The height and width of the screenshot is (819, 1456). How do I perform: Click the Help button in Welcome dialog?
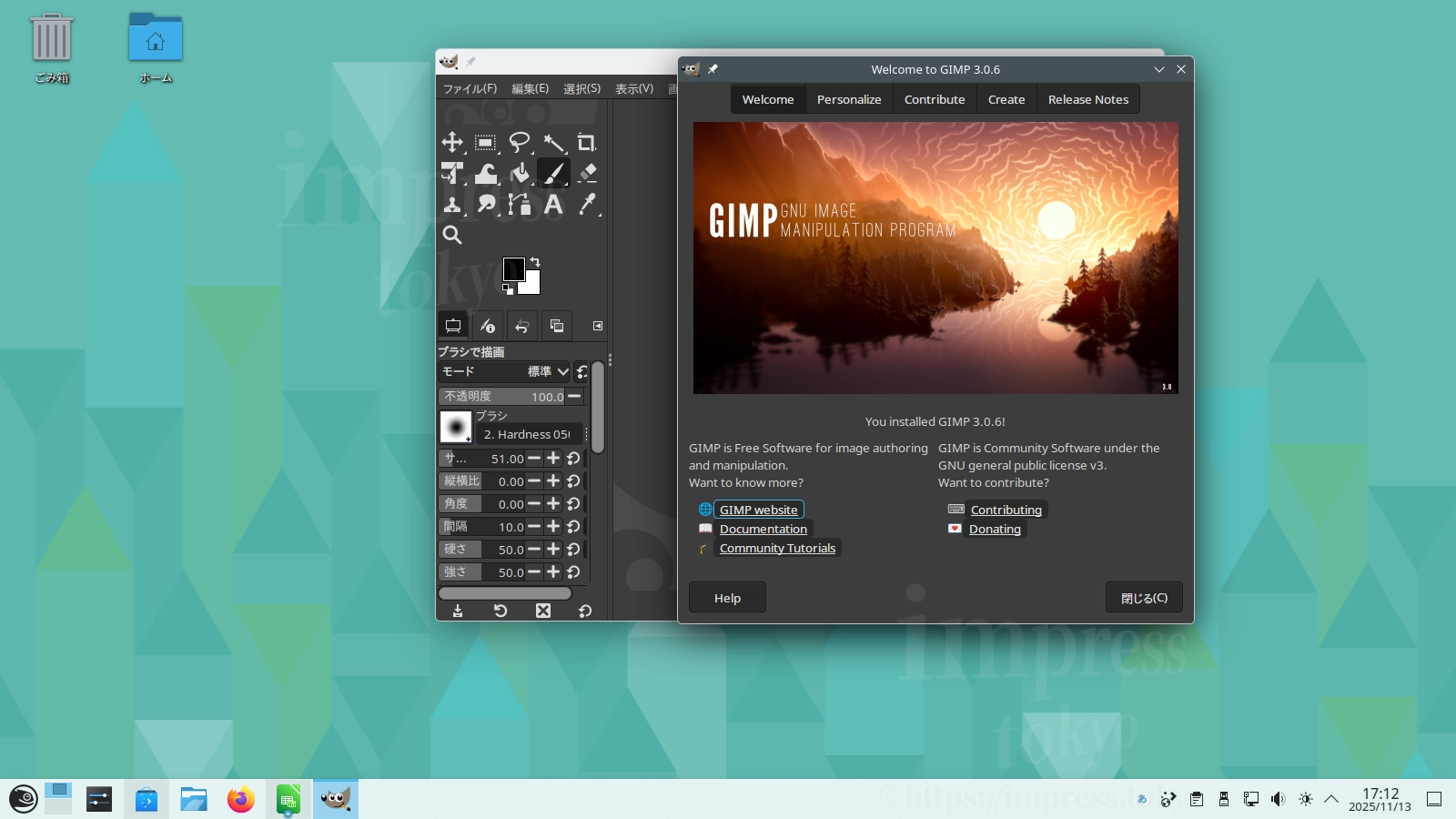[x=727, y=598]
